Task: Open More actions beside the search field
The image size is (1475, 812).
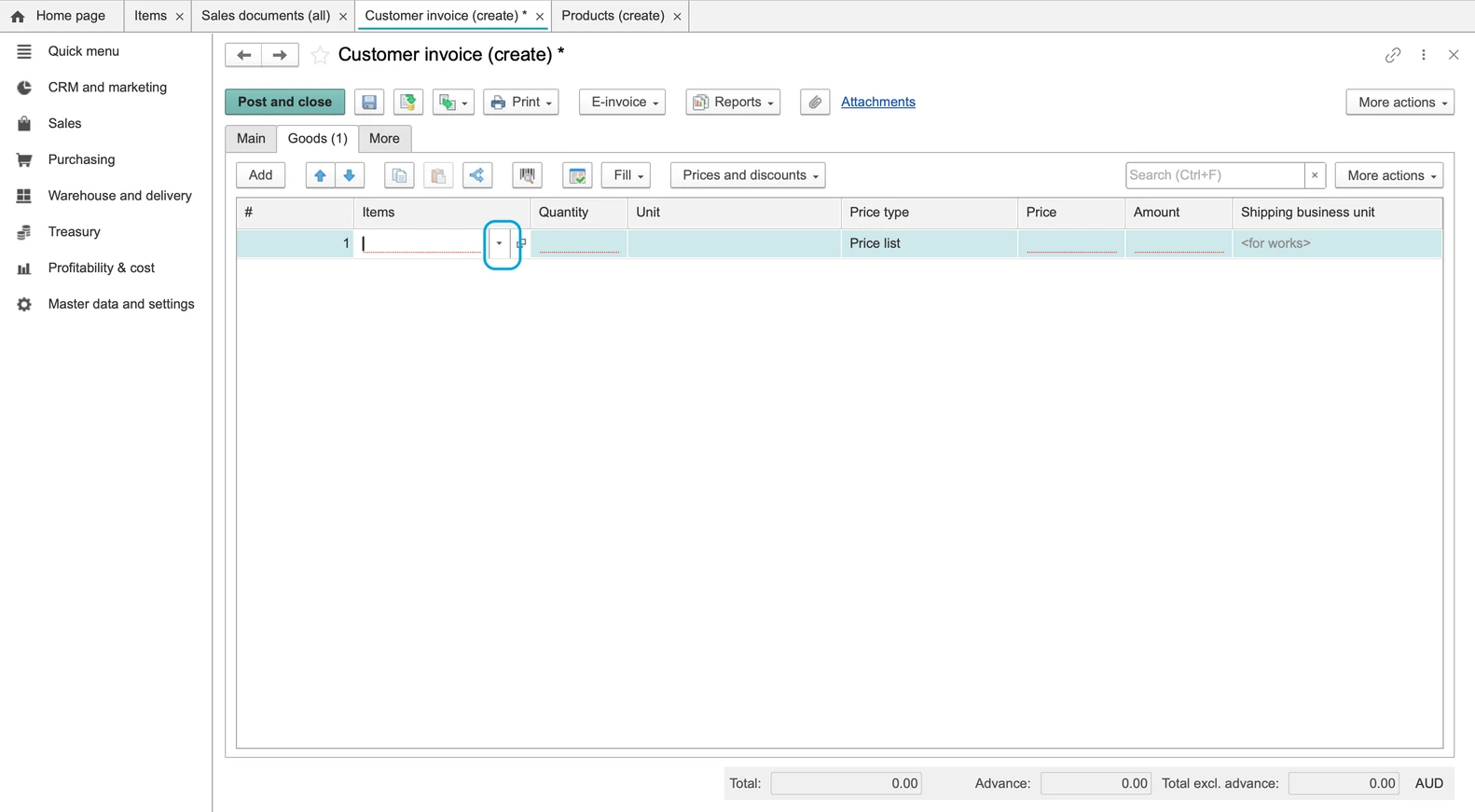Action: 1389,175
